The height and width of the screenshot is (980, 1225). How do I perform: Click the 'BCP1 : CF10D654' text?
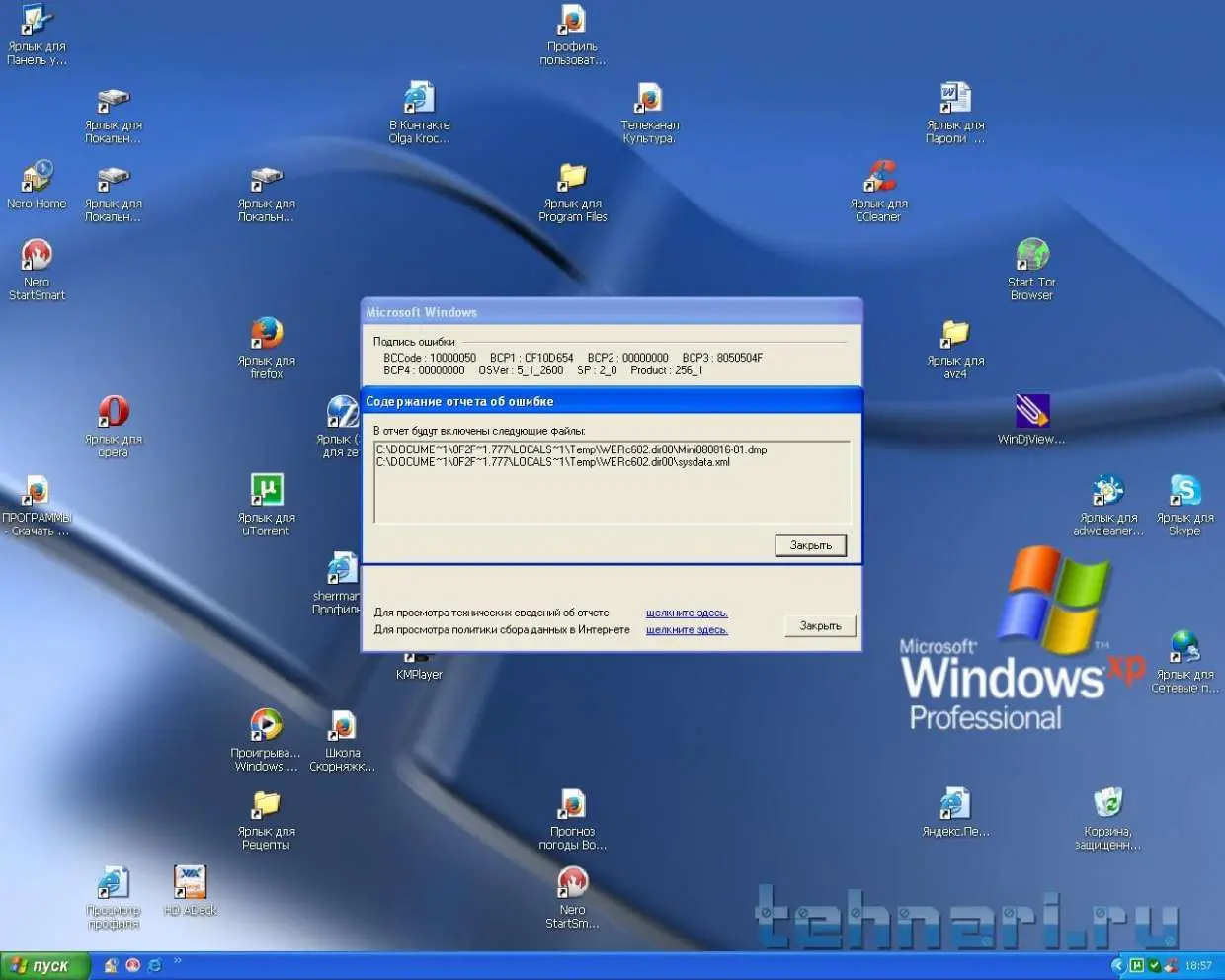tap(531, 358)
